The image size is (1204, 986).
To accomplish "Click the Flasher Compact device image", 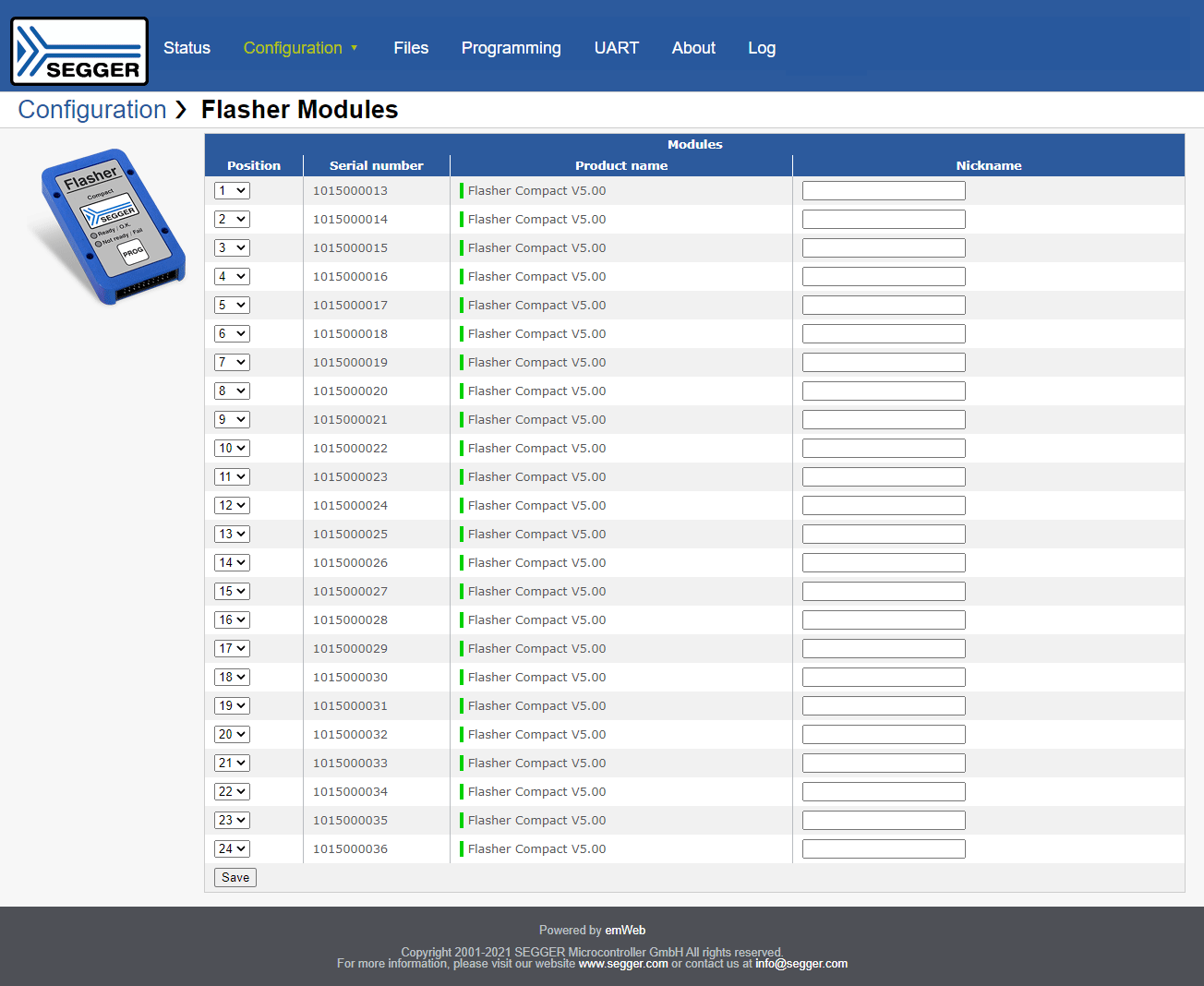I will click(x=109, y=226).
